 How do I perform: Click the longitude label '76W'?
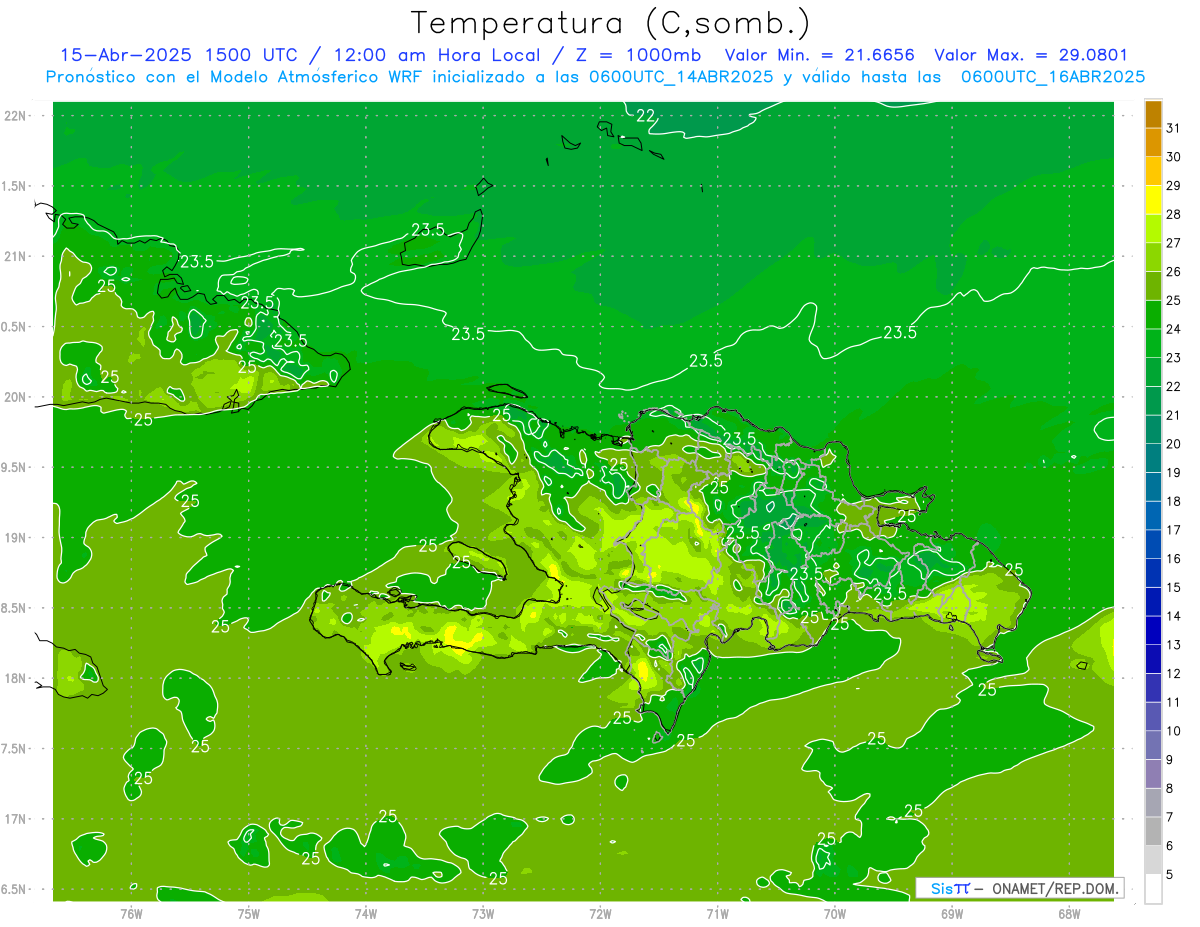131,914
